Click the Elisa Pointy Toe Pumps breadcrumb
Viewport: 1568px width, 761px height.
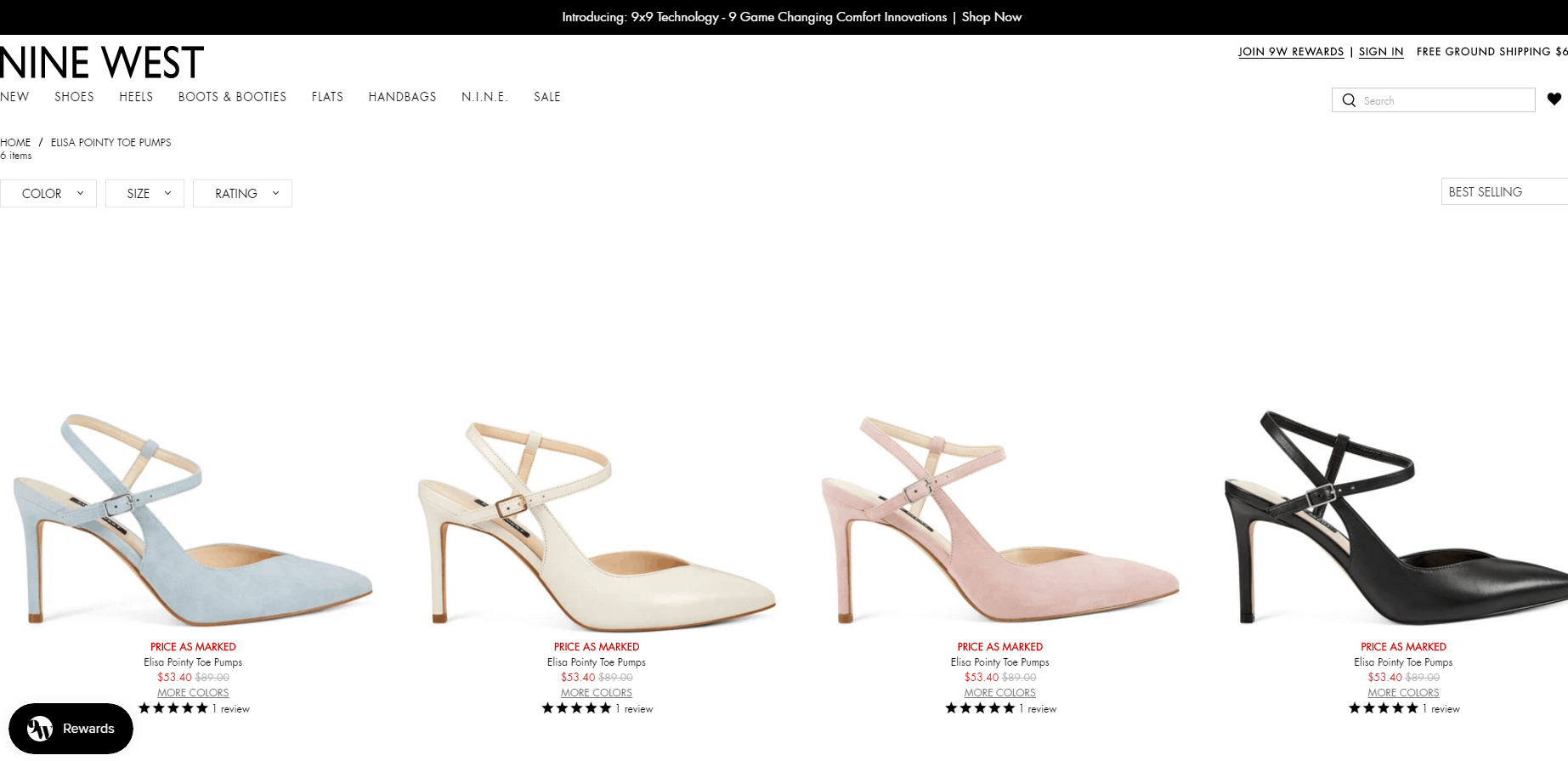point(111,143)
